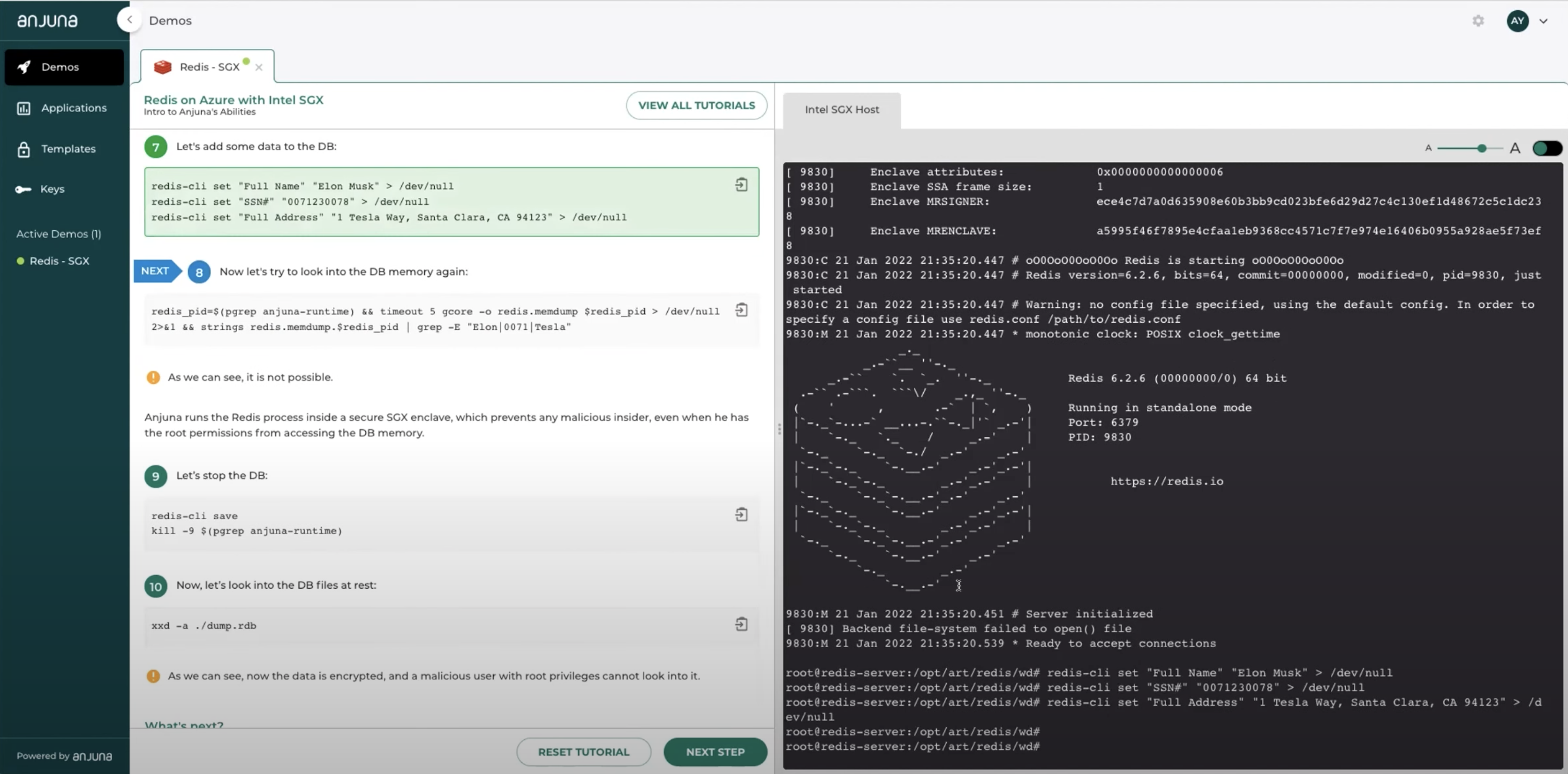The height and width of the screenshot is (774, 1568).
Task: Select the Templates icon in sidebar
Action: pyautogui.click(x=24, y=149)
